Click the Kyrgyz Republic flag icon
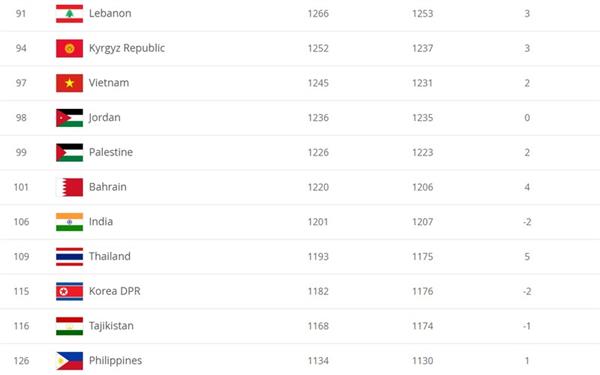600x375 pixels. [69, 48]
